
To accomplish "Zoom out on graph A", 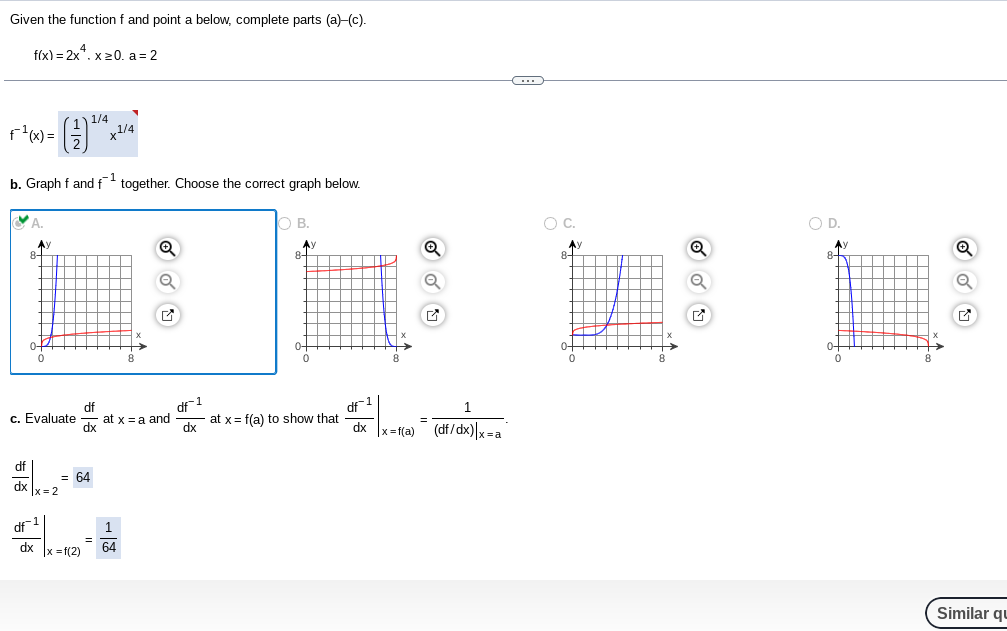I will pos(167,281).
